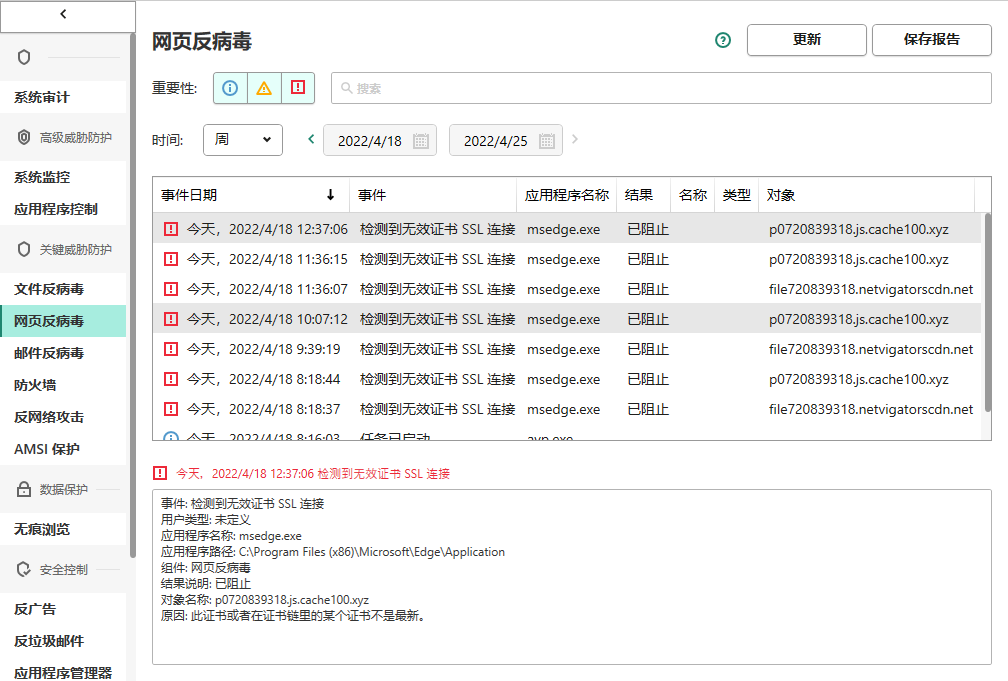Open 文件反病毒 in the sidebar
1008x681 pixels.
click(x=49, y=289)
